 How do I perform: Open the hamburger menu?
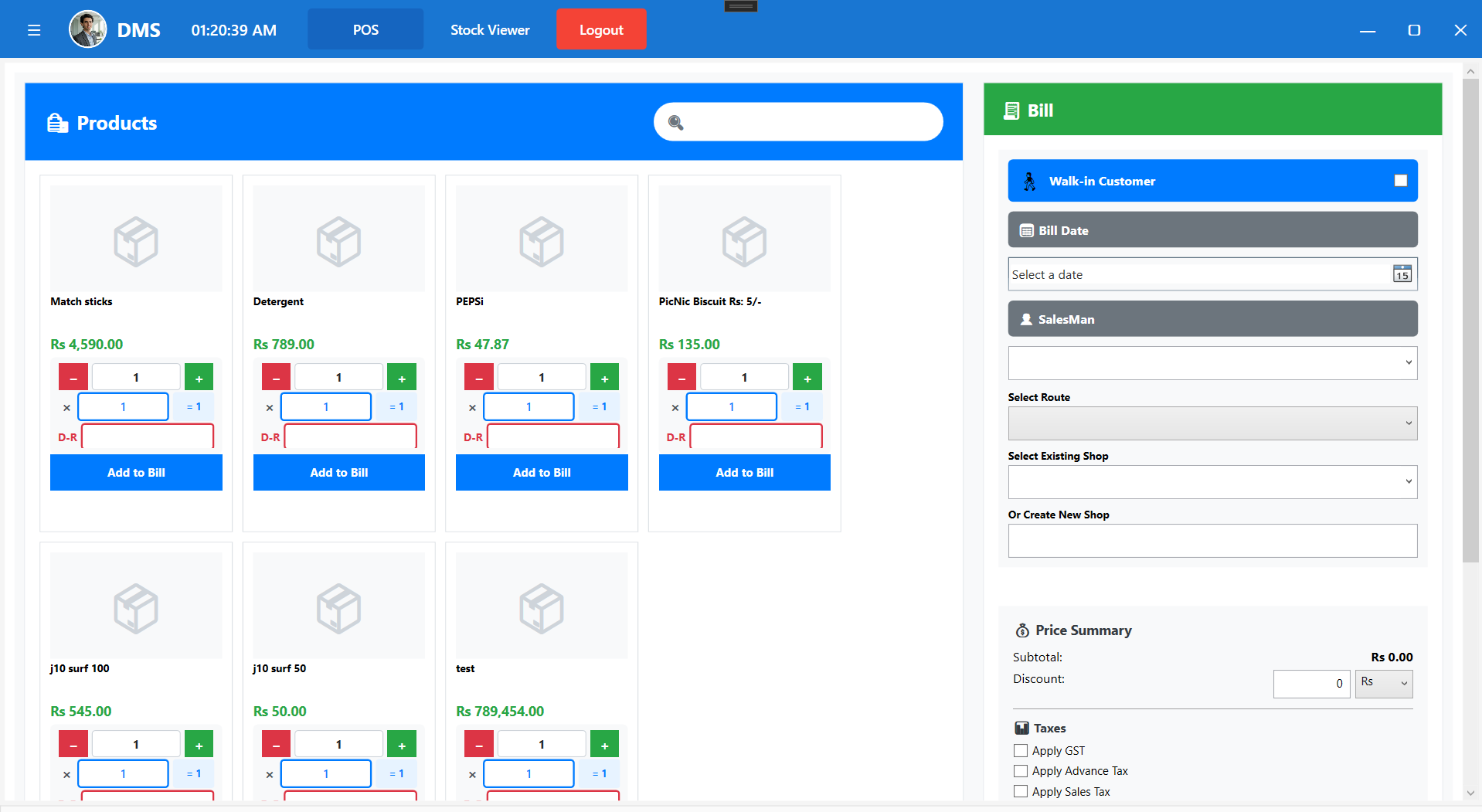(34, 30)
